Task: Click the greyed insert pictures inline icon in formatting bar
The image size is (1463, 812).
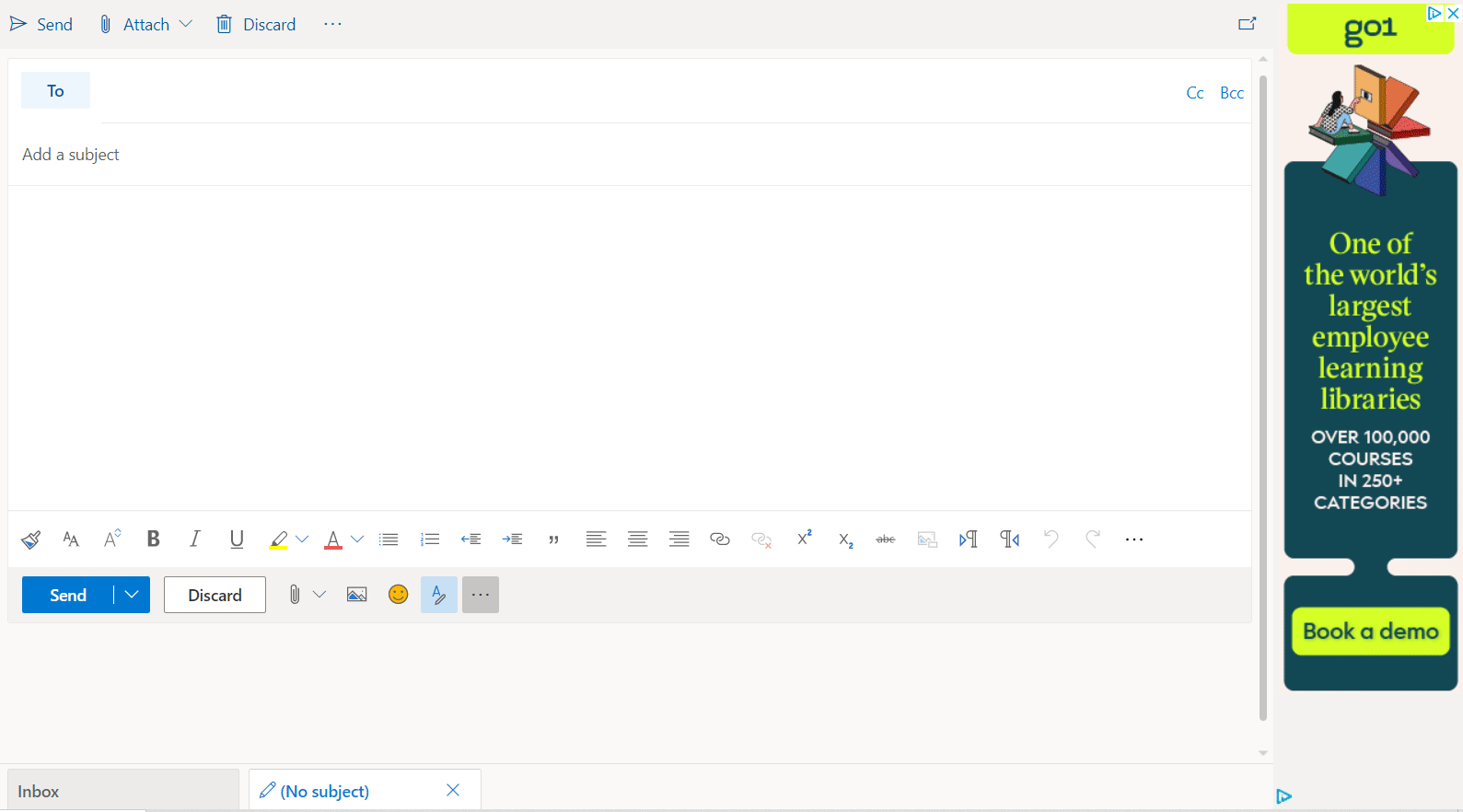Action: point(927,539)
